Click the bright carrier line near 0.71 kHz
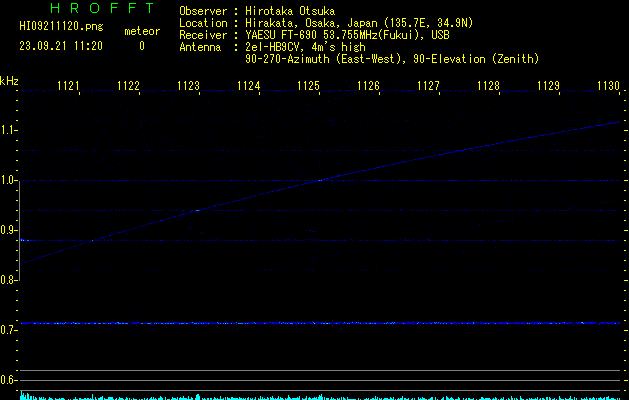Image resolution: width=629 pixels, height=400 pixels. (320, 323)
